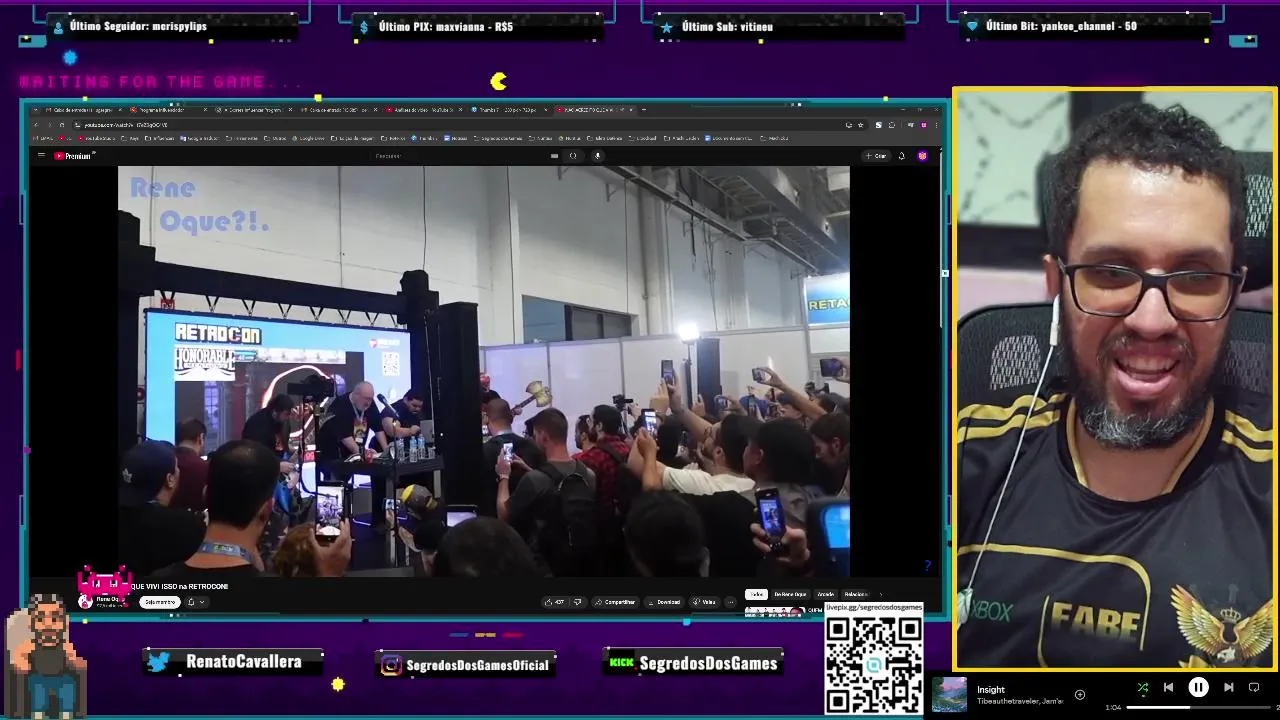Click the livepix QR code
Image resolution: width=1280 pixels, height=720 pixels.
[873, 664]
